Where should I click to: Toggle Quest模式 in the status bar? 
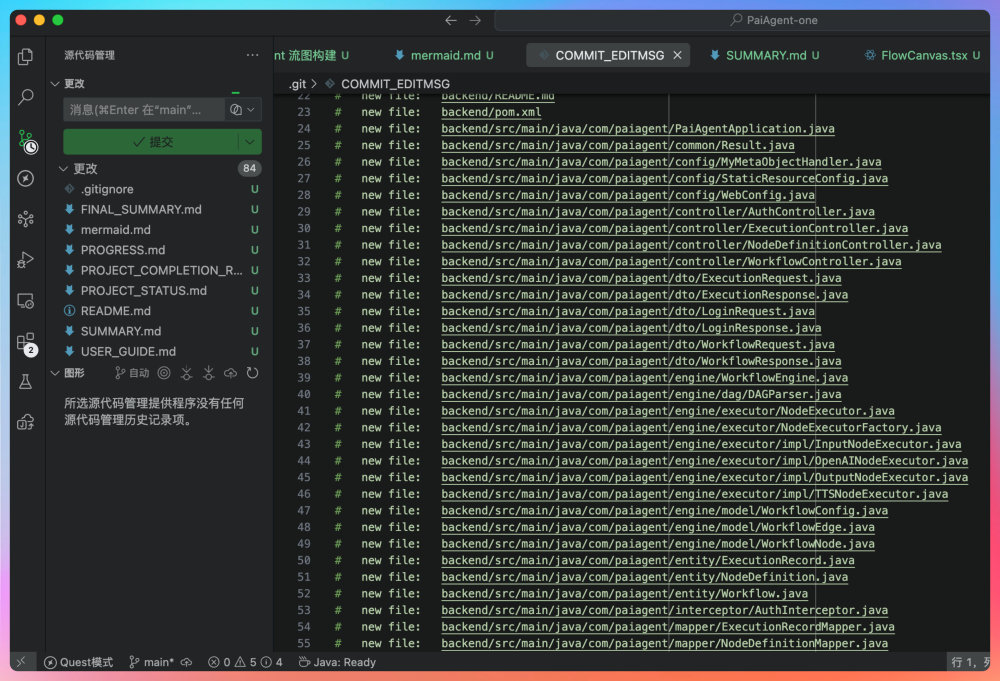click(78, 662)
